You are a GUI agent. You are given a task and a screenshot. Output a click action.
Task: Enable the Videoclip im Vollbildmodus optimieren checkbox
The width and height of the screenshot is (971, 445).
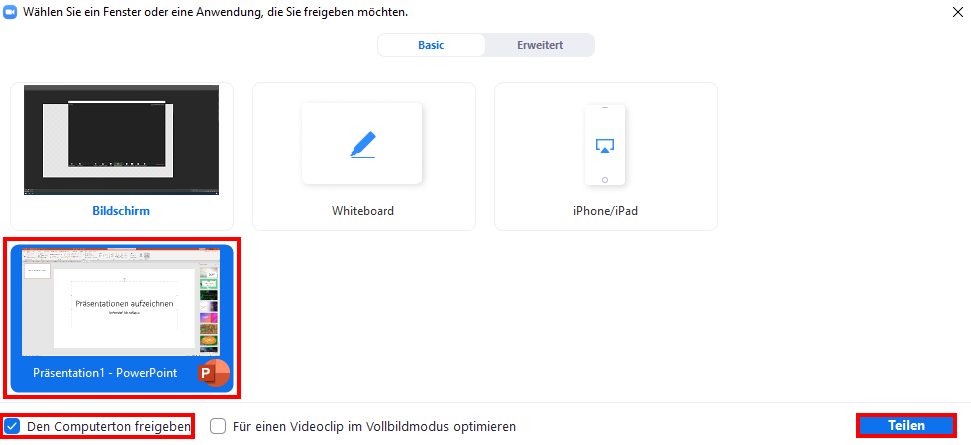218,426
